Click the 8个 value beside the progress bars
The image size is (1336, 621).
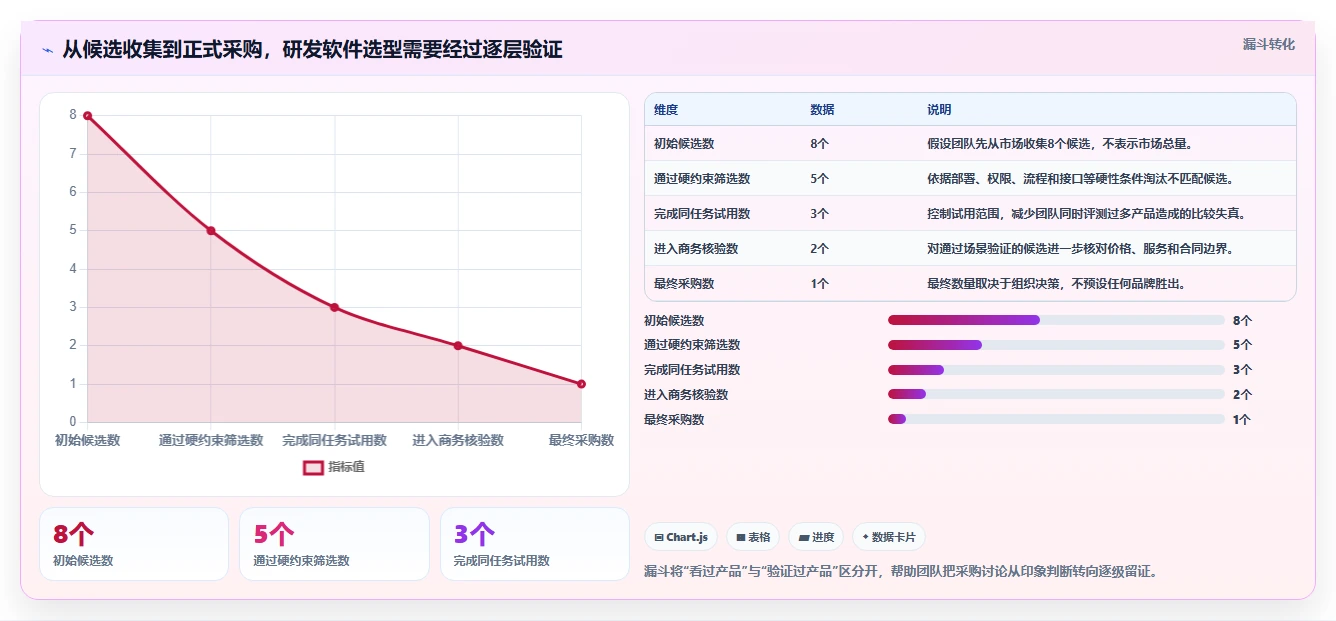click(x=1242, y=321)
